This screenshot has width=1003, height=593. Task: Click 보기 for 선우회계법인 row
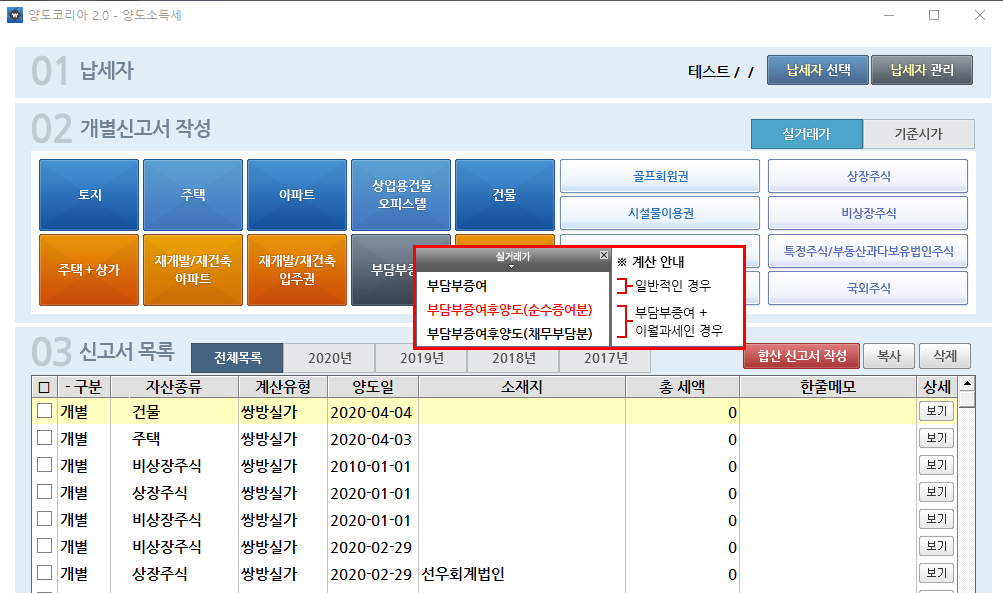[936, 573]
